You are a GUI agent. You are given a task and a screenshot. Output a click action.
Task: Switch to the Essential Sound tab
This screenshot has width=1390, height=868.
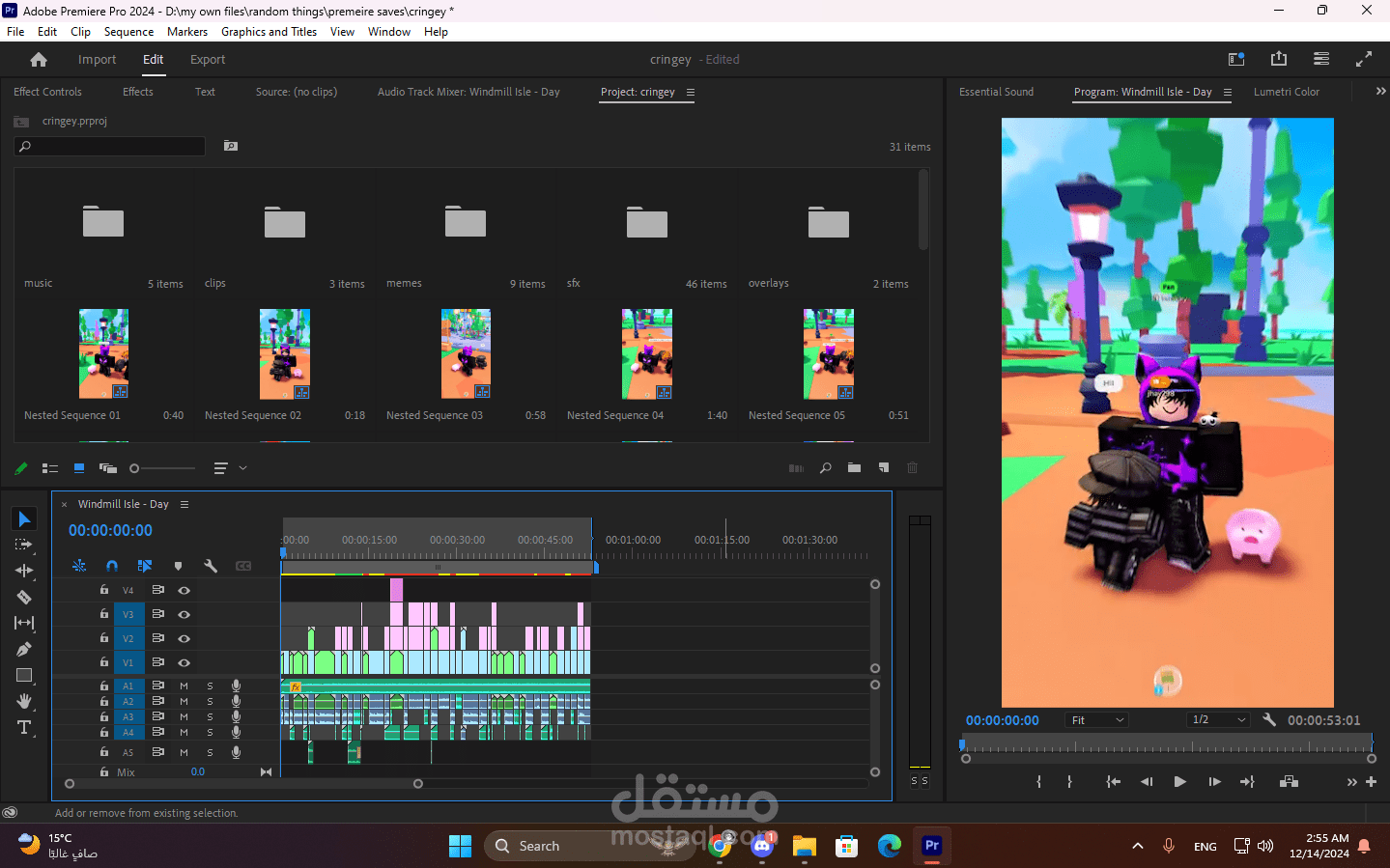(996, 92)
